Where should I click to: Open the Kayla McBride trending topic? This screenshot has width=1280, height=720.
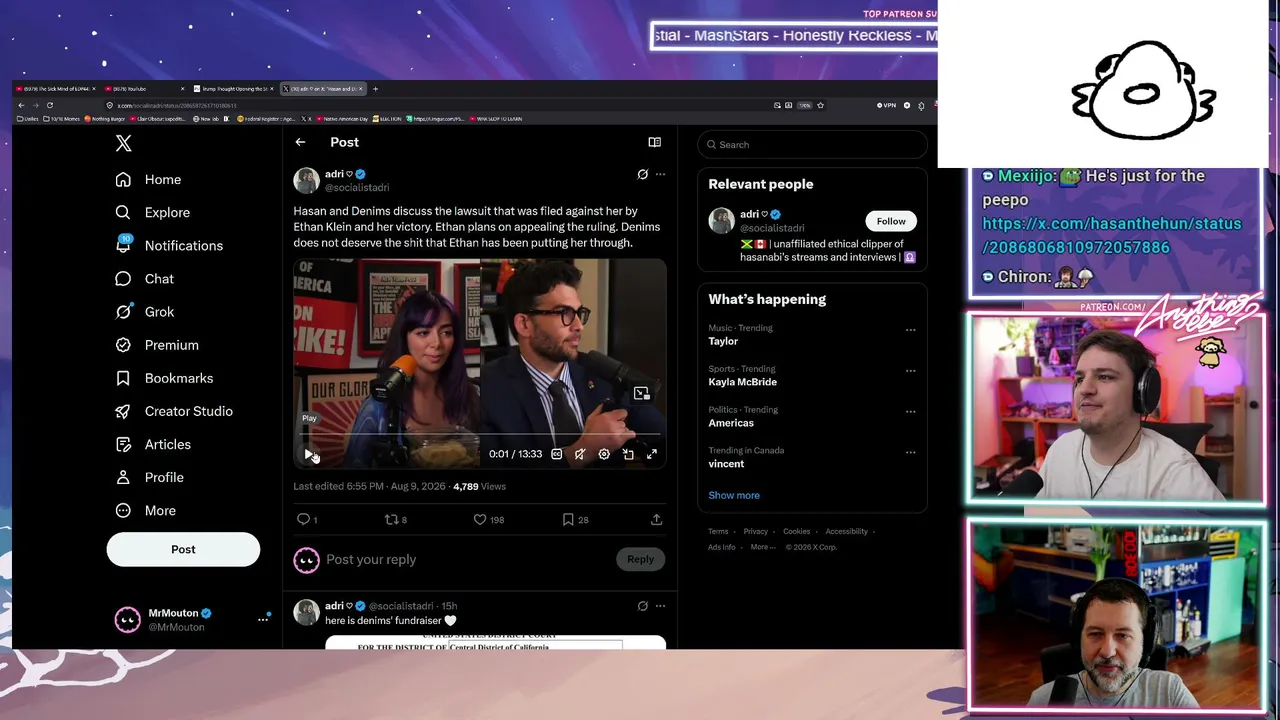(x=742, y=382)
